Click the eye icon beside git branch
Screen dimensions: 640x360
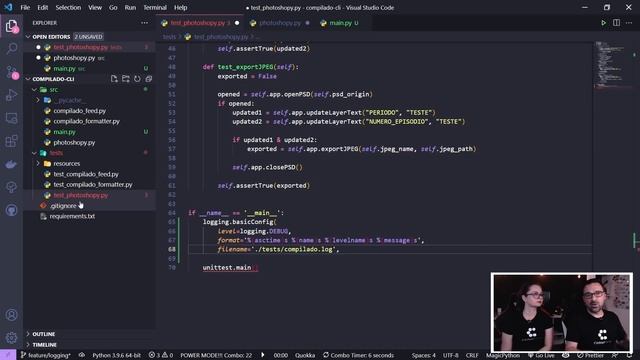point(82,355)
